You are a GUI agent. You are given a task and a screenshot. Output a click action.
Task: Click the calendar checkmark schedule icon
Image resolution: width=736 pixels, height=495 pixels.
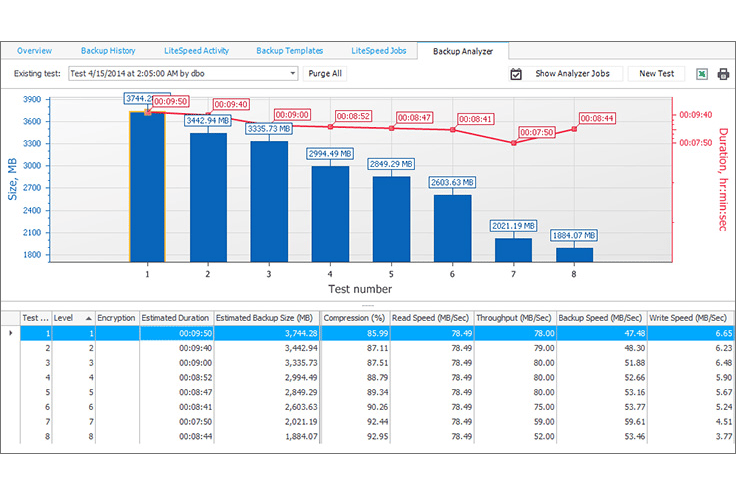pyautogui.click(x=516, y=74)
